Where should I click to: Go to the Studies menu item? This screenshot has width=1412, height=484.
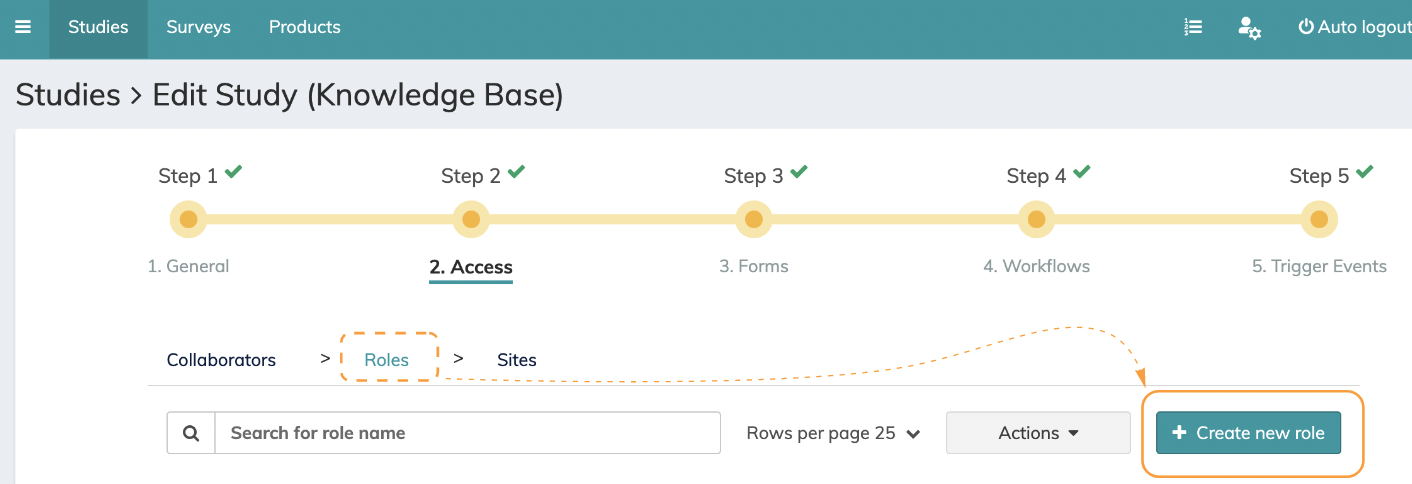98,28
